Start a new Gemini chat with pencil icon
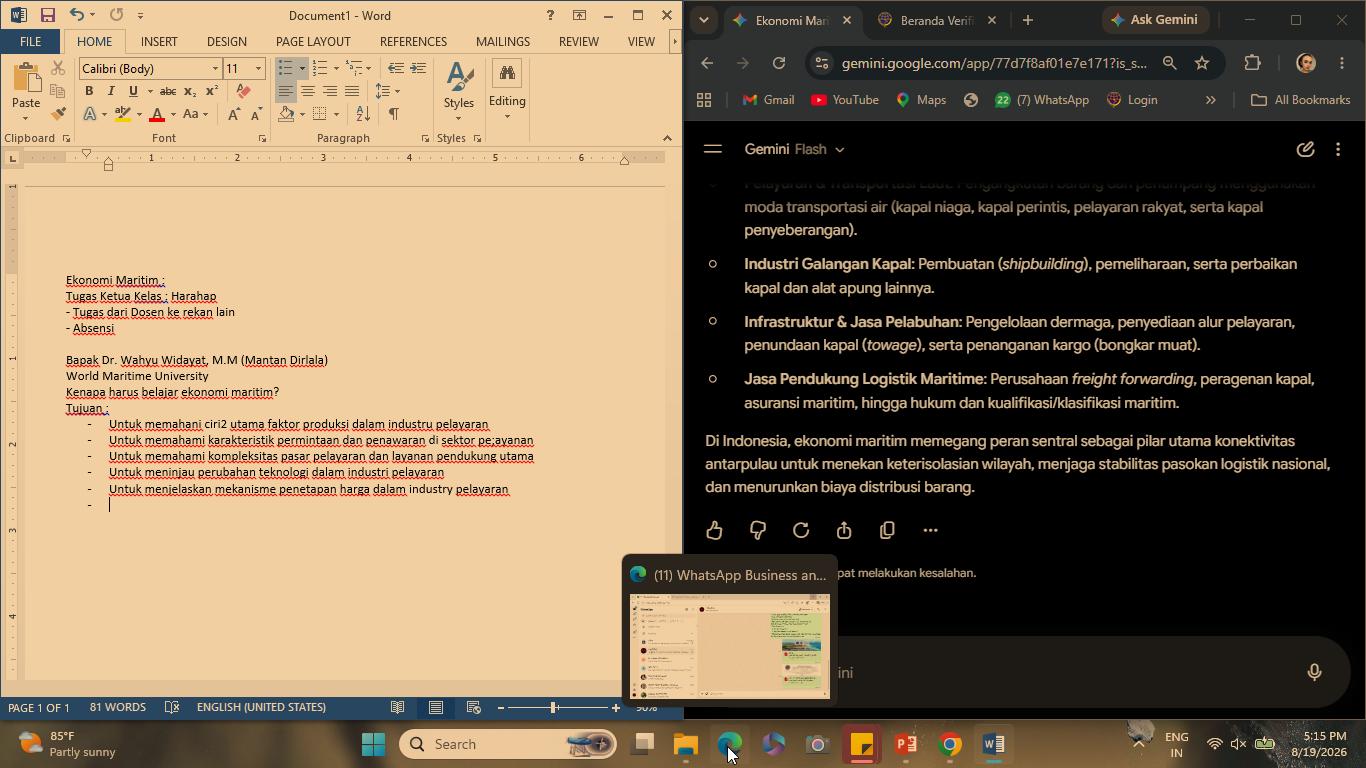 point(1305,149)
